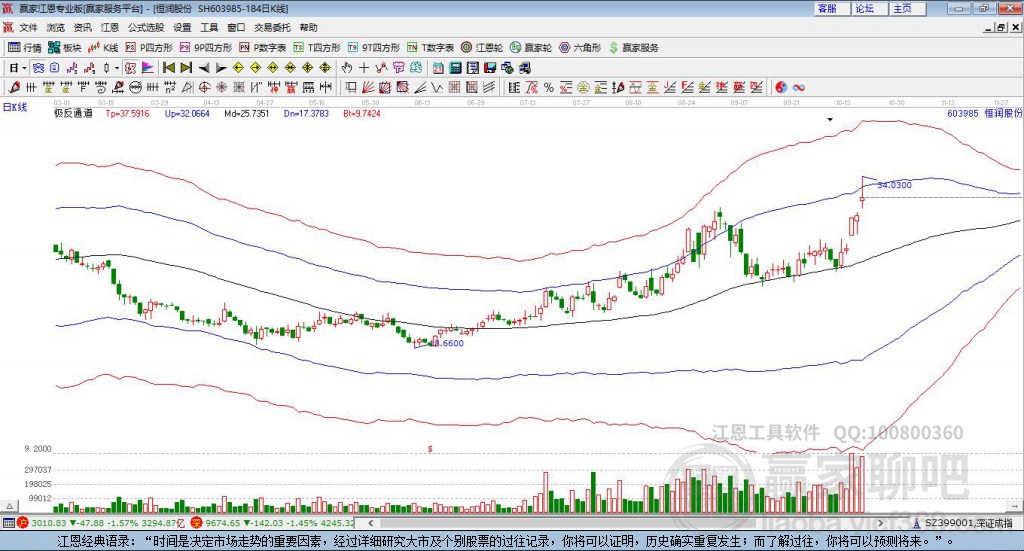
Task: Toggle the highlighted chart-mode icon after 日
Action: (39, 68)
